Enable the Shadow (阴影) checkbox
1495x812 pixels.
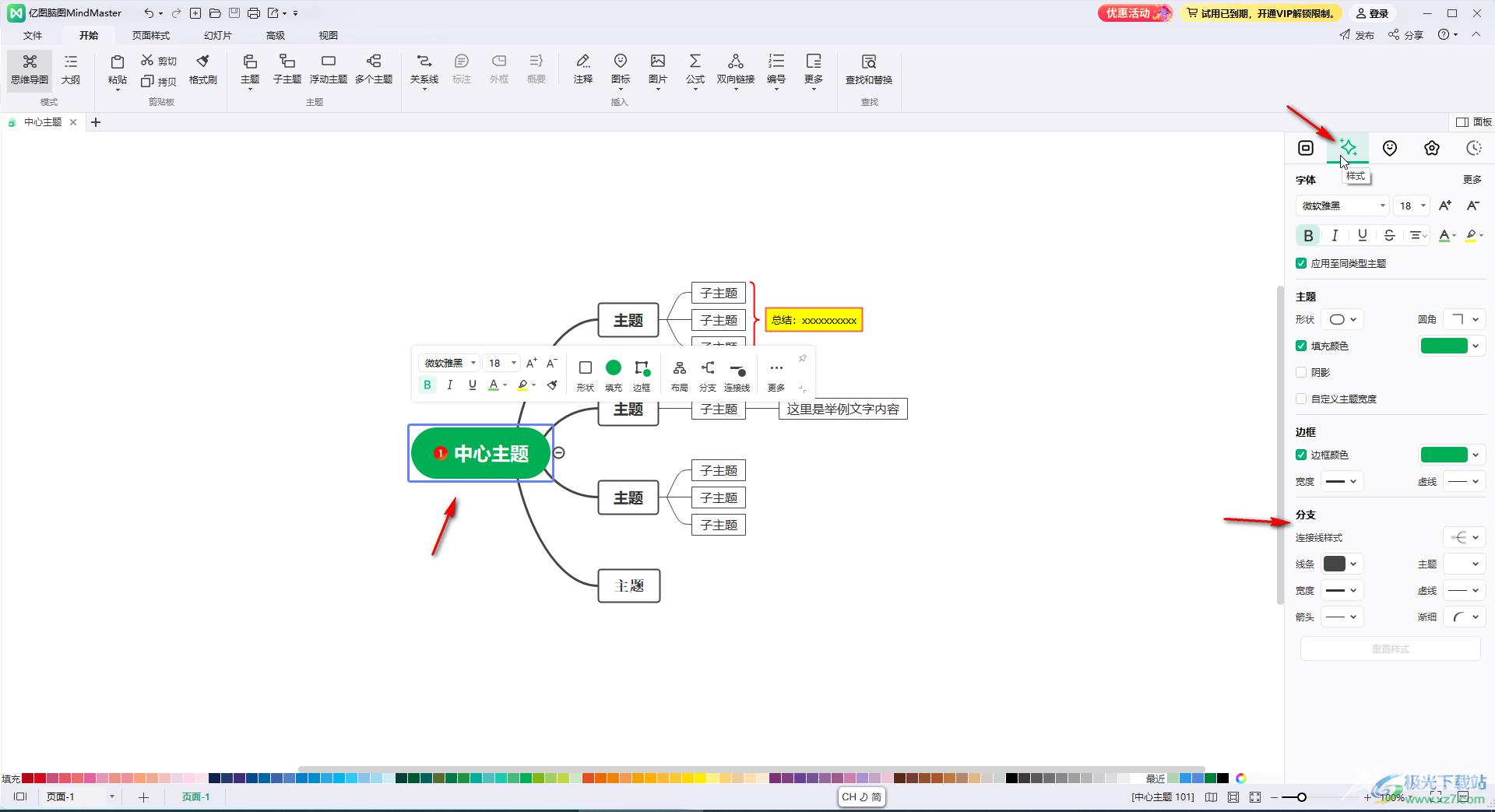point(1301,372)
